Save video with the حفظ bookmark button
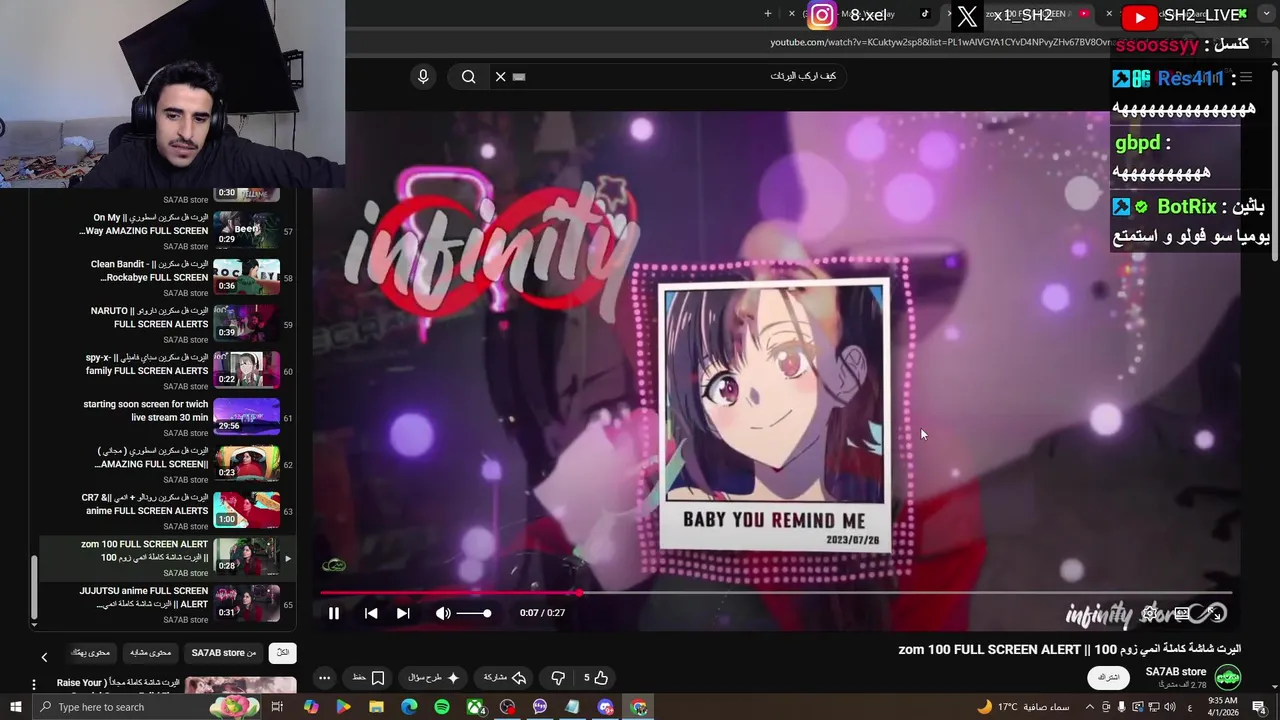The height and width of the screenshot is (720, 1280). coord(369,678)
